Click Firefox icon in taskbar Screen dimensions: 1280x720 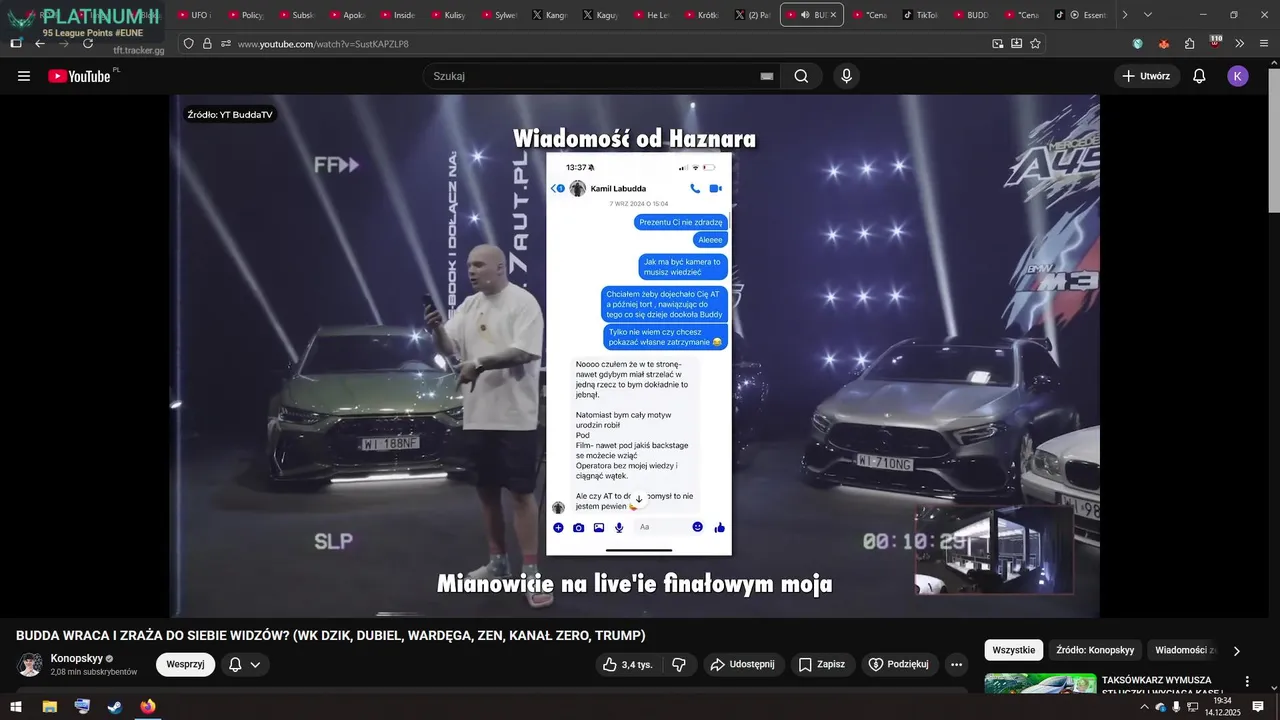coord(148,706)
